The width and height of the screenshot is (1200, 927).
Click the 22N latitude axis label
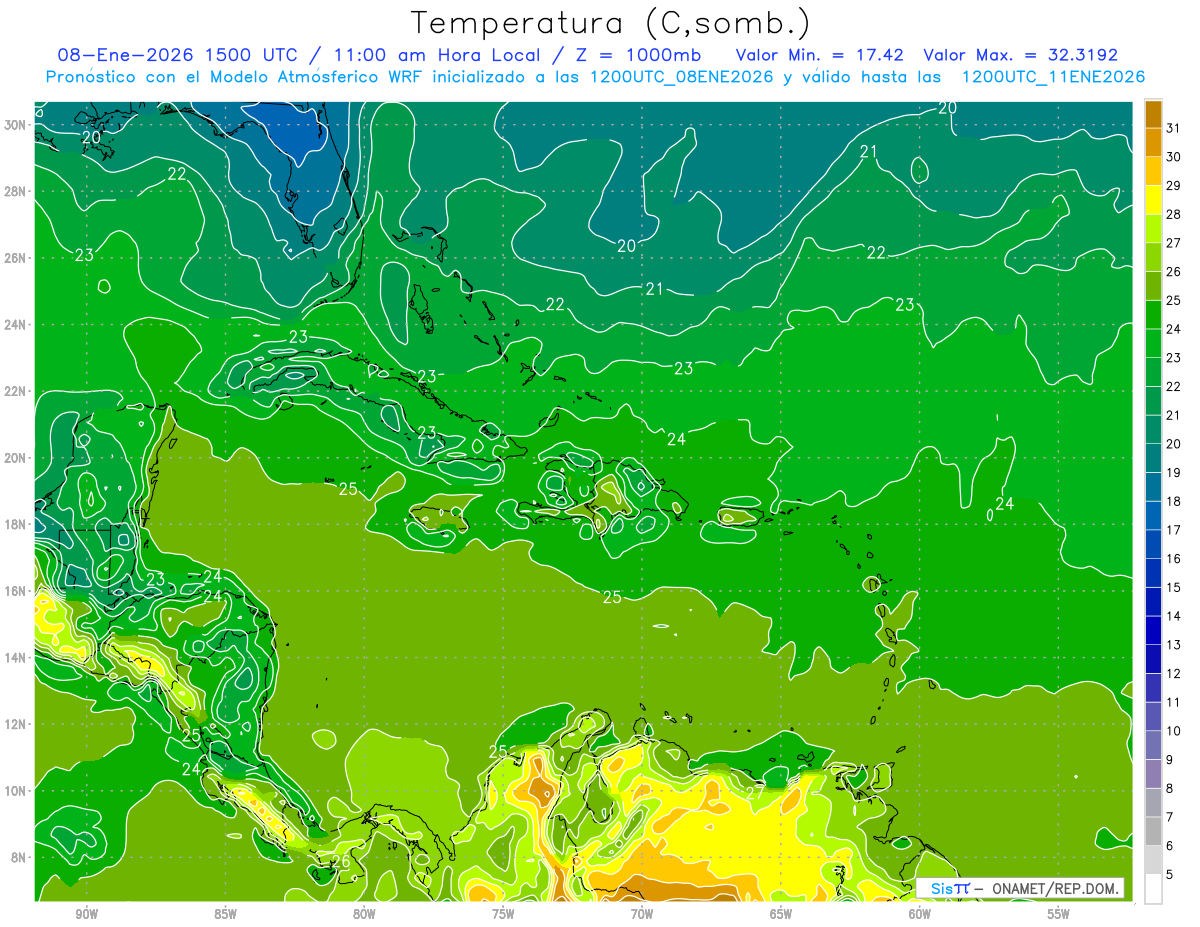[x=14, y=391]
